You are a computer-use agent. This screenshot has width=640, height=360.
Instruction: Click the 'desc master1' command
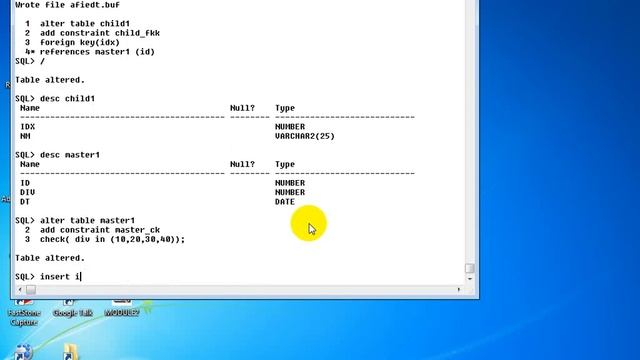click(70, 155)
